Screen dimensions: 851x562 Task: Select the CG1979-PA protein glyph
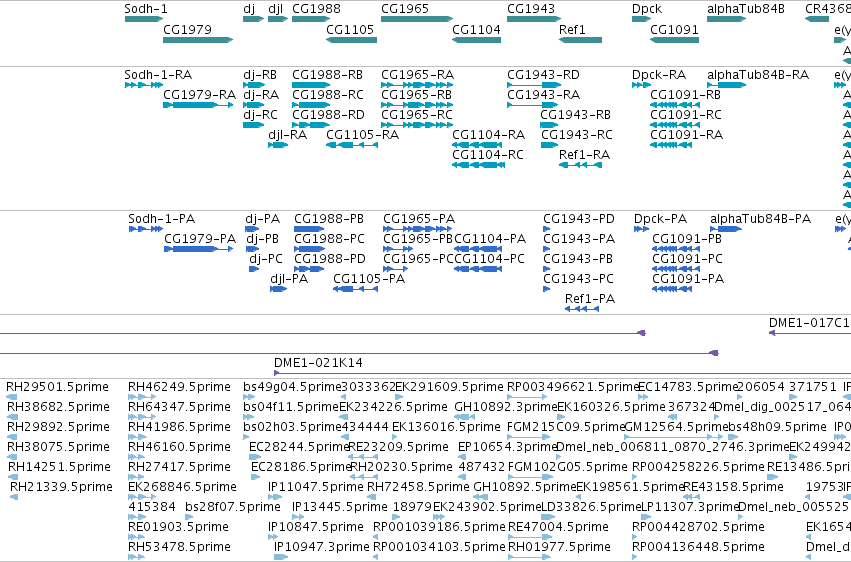click(199, 249)
